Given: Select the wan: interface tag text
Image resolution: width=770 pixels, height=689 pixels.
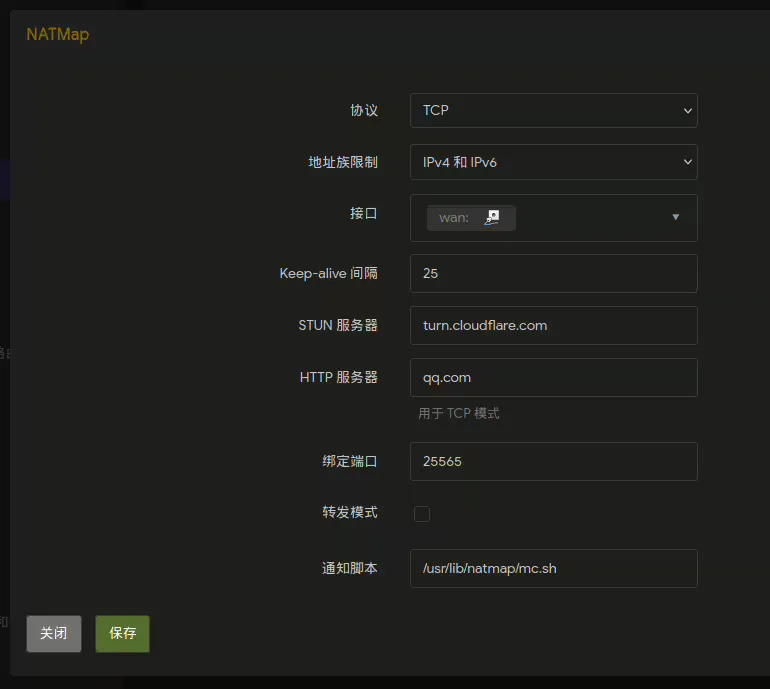Looking at the screenshot, I should tap(453, 217).
